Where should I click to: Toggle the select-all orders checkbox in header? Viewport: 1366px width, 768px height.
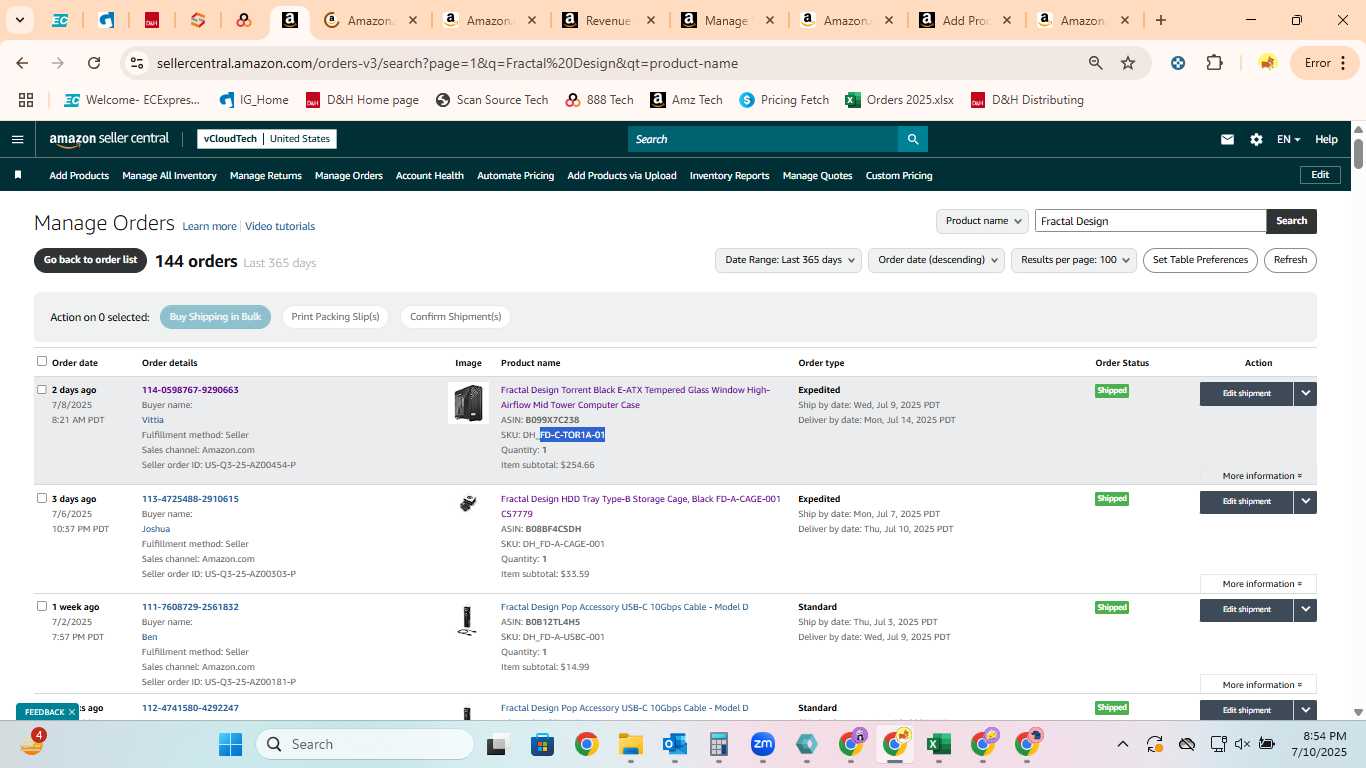tap(42, 361)
